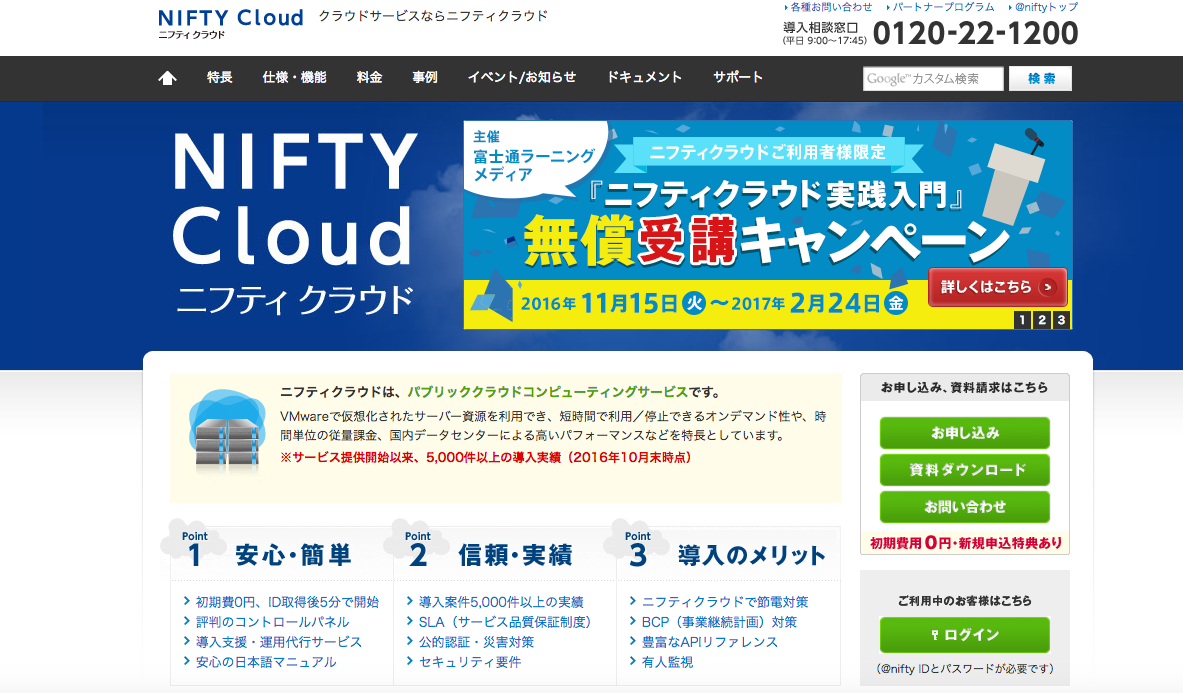This screenshot has height=693, width=1183.
Task: Open the 事例 menu item
Action: tap(425, 78)
